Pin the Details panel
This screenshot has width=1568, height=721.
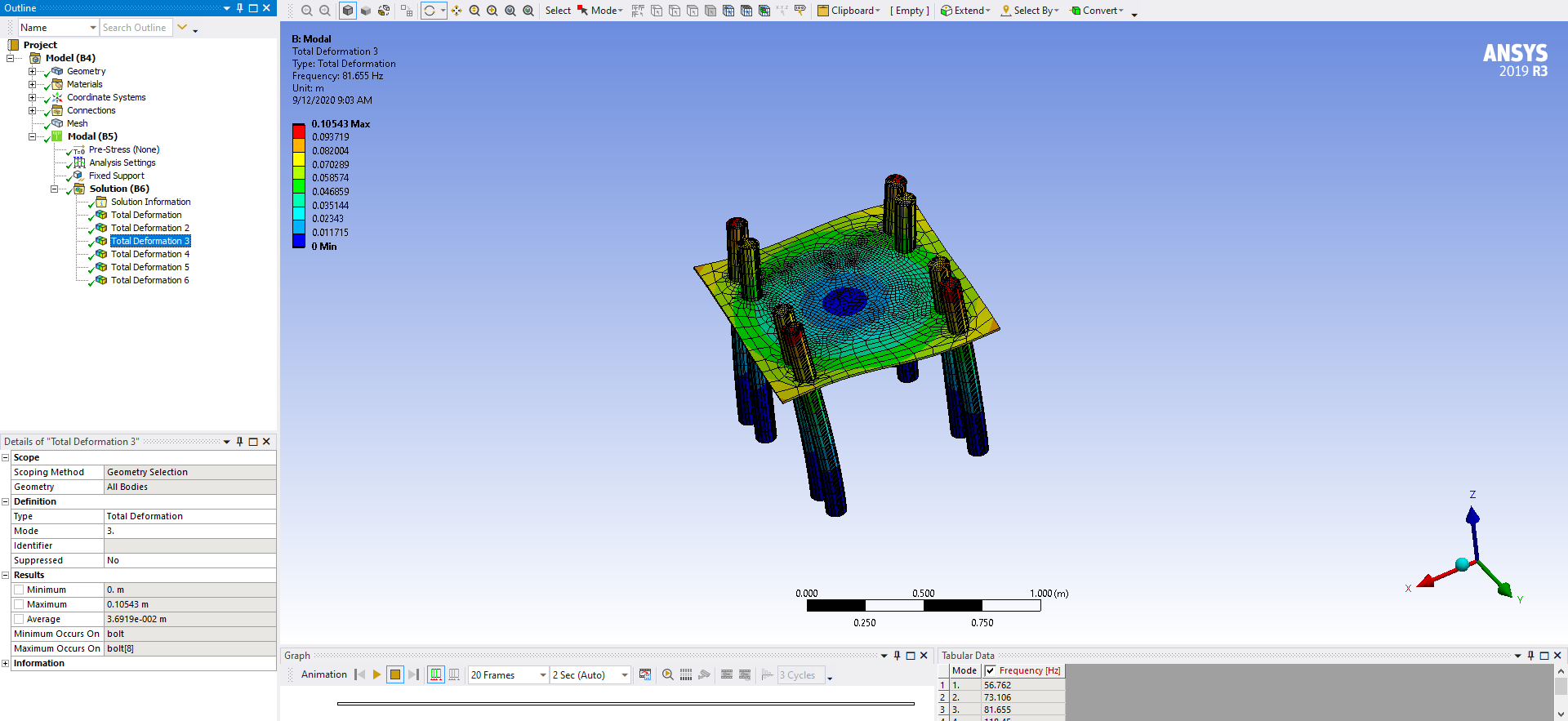(x=240, y=441)
